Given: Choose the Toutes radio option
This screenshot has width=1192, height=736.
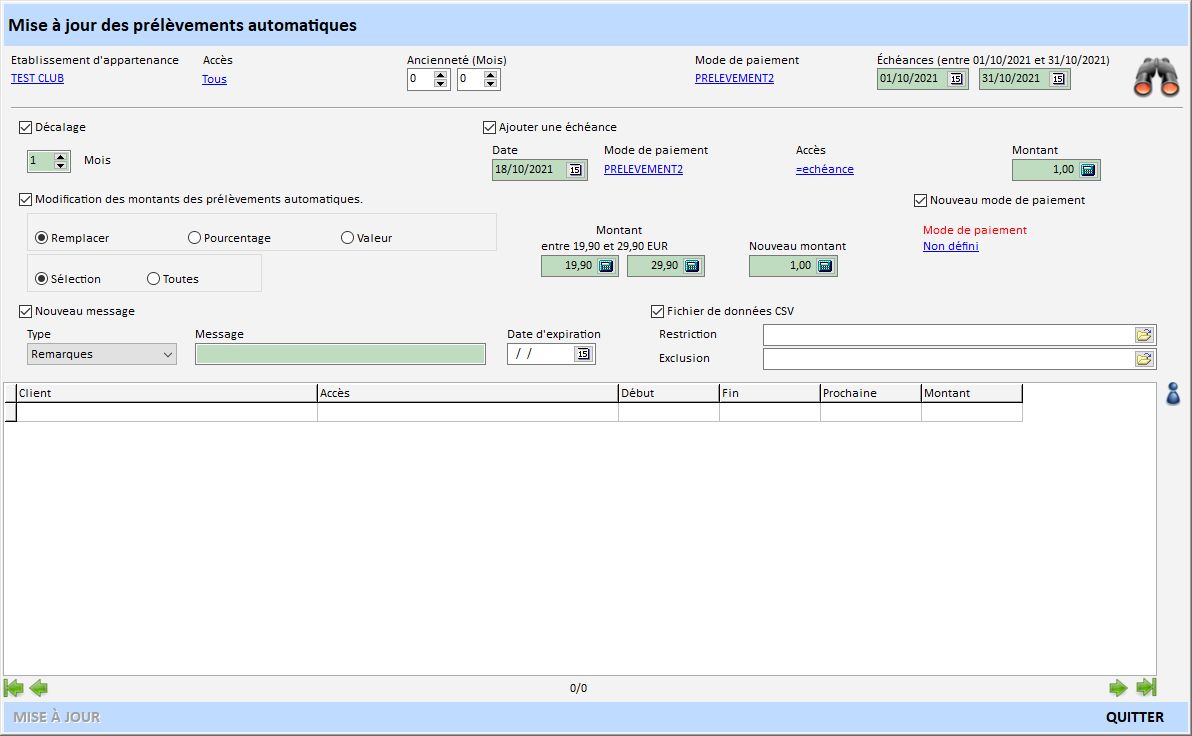Looking at the screenshot, I should pyautogui.click(x=154, y=279).
